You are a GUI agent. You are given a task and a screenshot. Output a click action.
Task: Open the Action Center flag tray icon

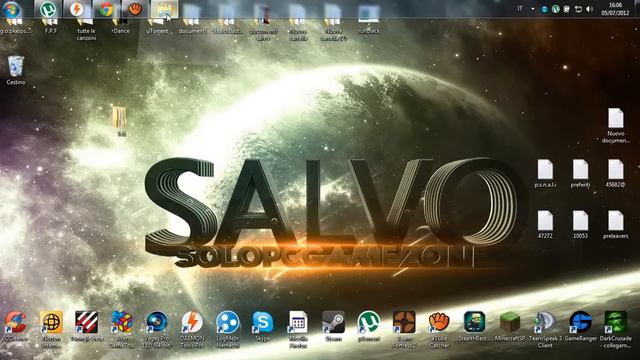pyautogui.click(x=567, y=9)
